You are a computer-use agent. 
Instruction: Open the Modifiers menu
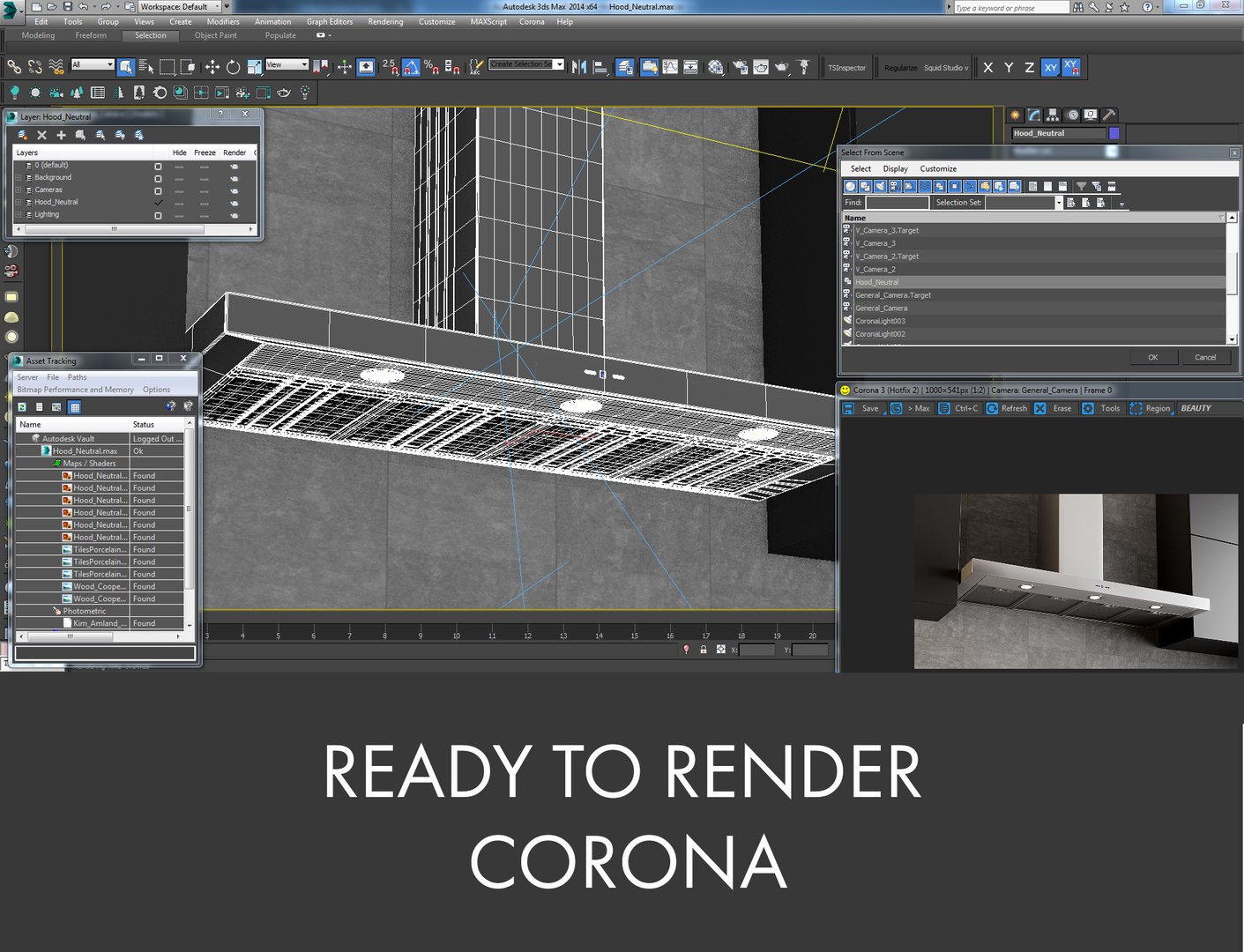coord(223,22)
